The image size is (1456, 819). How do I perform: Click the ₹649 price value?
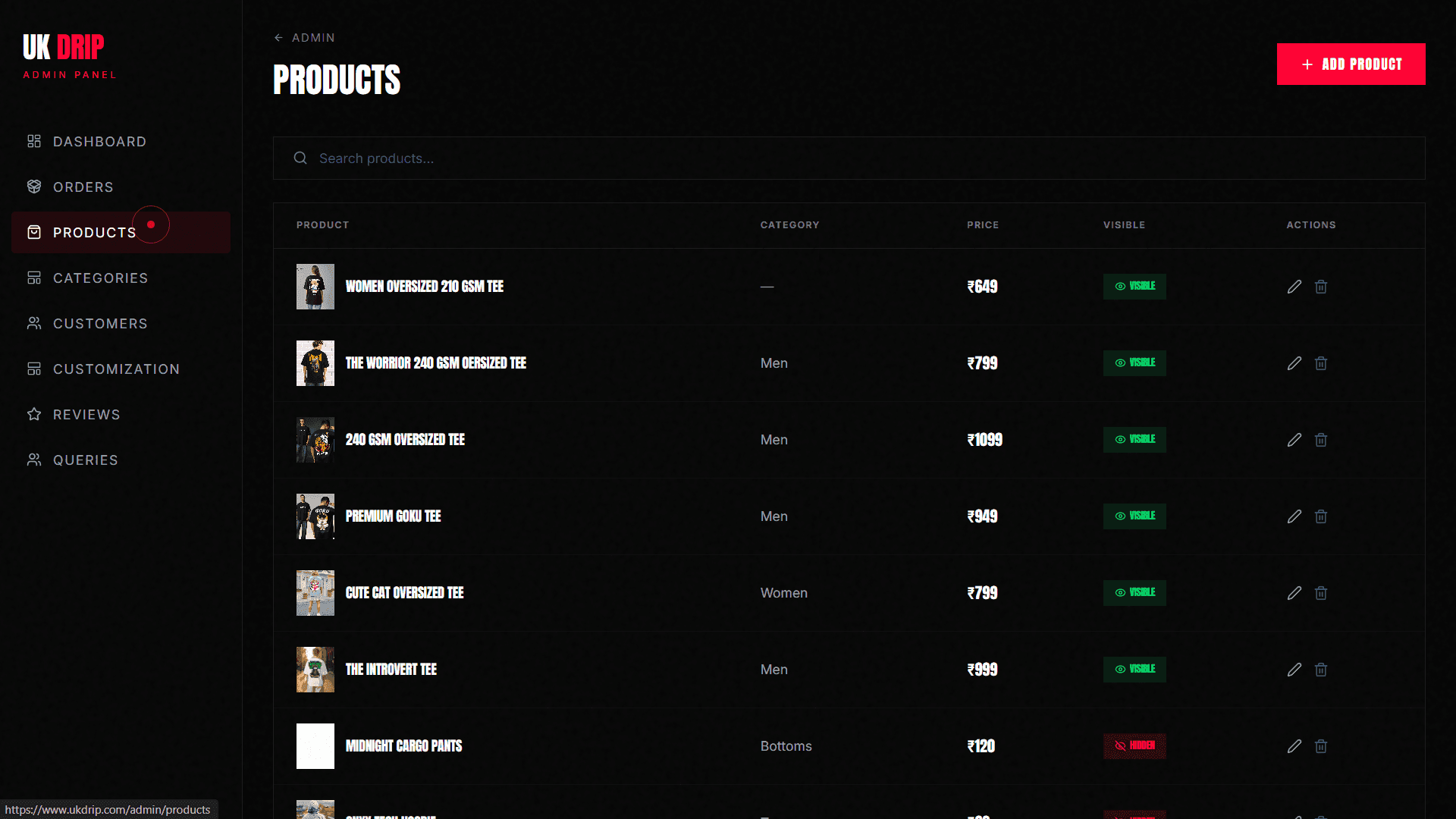982,287
